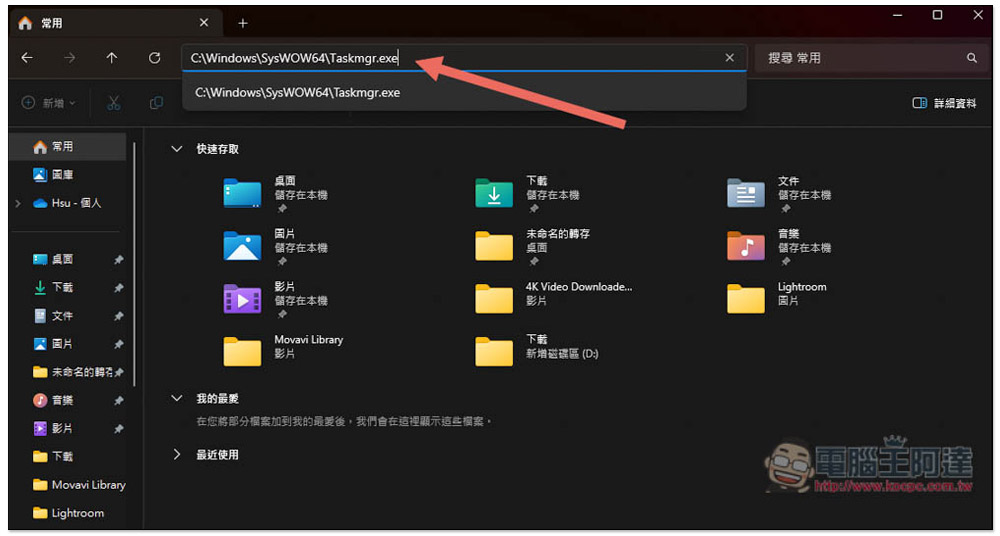Click the sidebar vertical scrollbar
Screen dimensions: 1000x536
[x=135, y=264]
